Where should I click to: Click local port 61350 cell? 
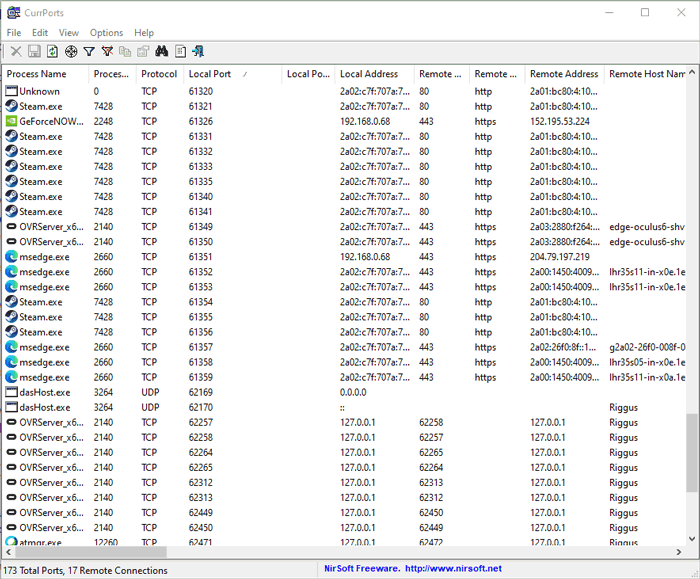pyautogui.click(x=200, y=242)
